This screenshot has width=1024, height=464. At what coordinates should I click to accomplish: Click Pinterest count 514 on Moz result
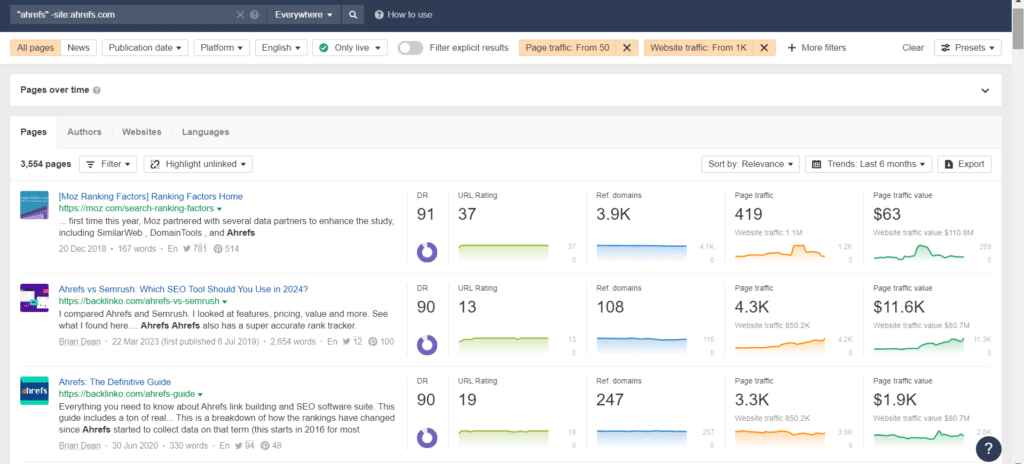226,248
